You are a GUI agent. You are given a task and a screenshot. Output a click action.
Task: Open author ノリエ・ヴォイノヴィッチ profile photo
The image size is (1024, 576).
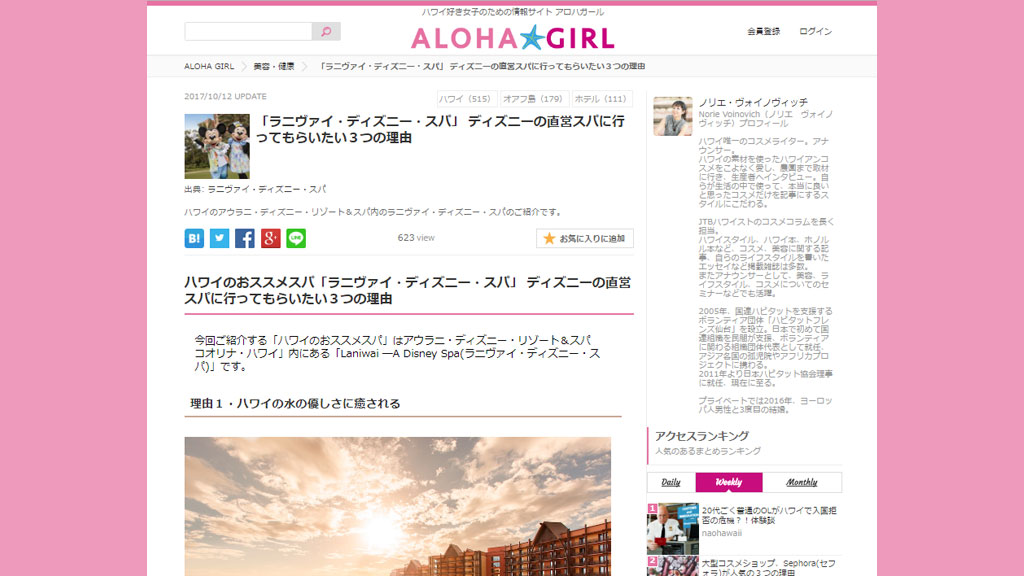673,116
